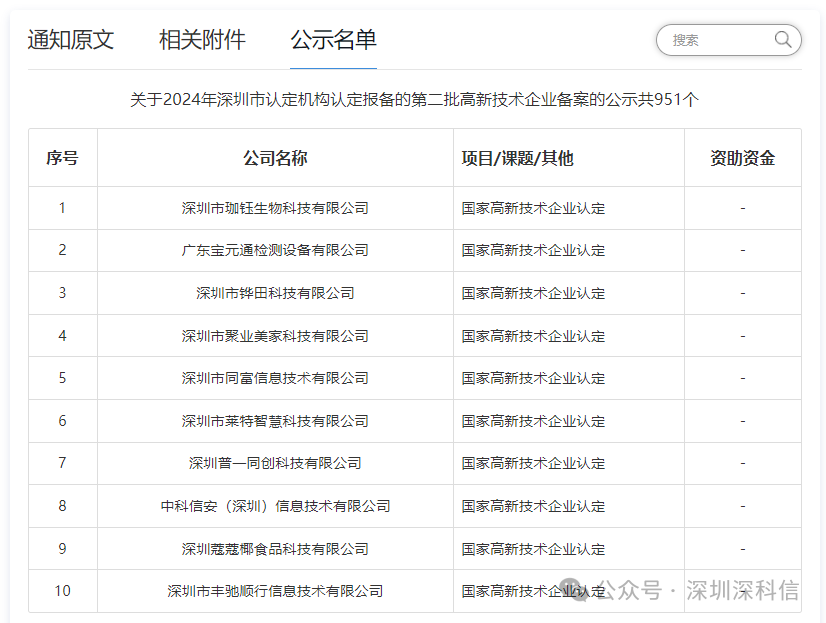Click serial number 8 cell
This screenshot has height=623, width=826.
click(x=63, y=506)
